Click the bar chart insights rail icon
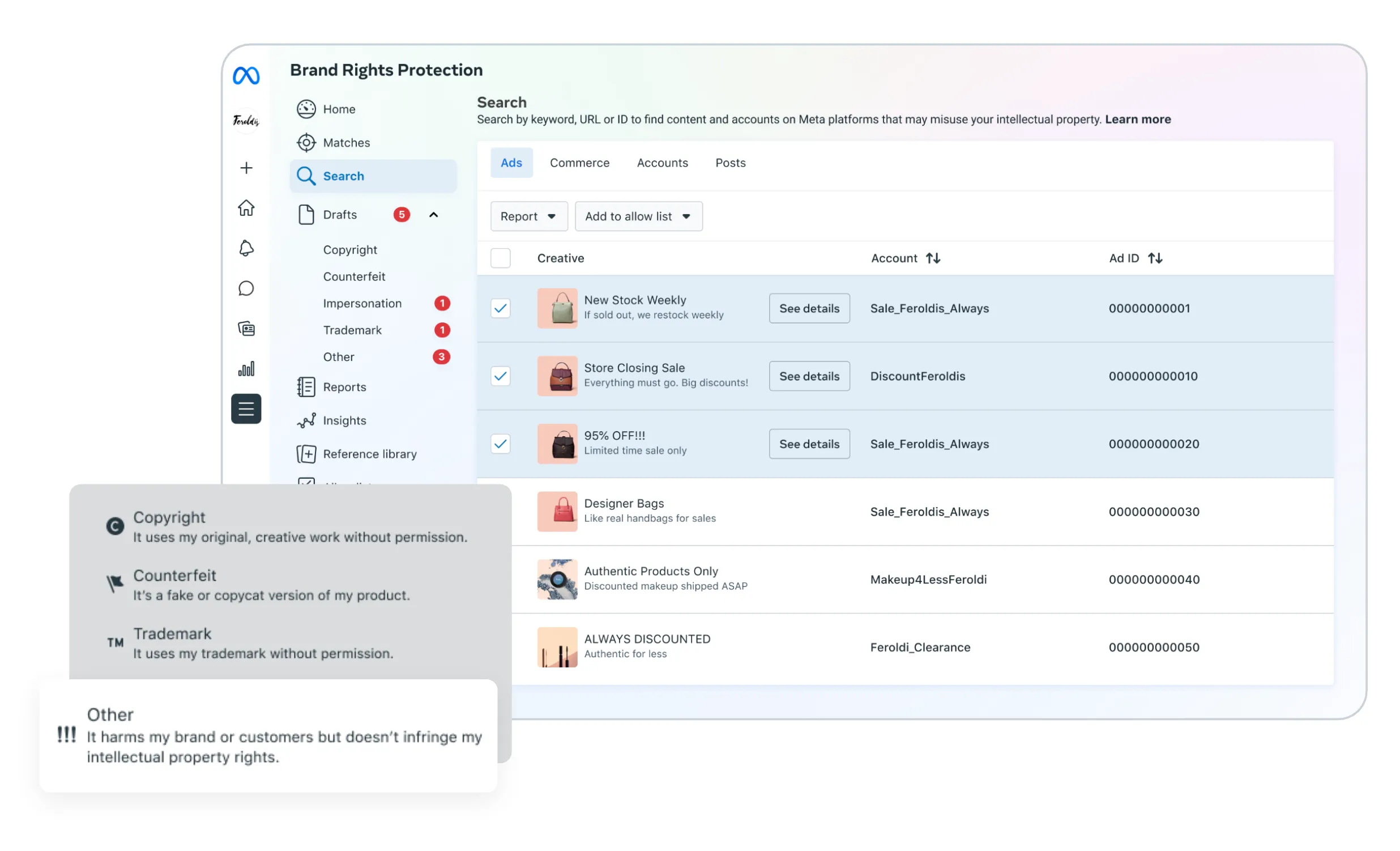 (x=246, y=369)
